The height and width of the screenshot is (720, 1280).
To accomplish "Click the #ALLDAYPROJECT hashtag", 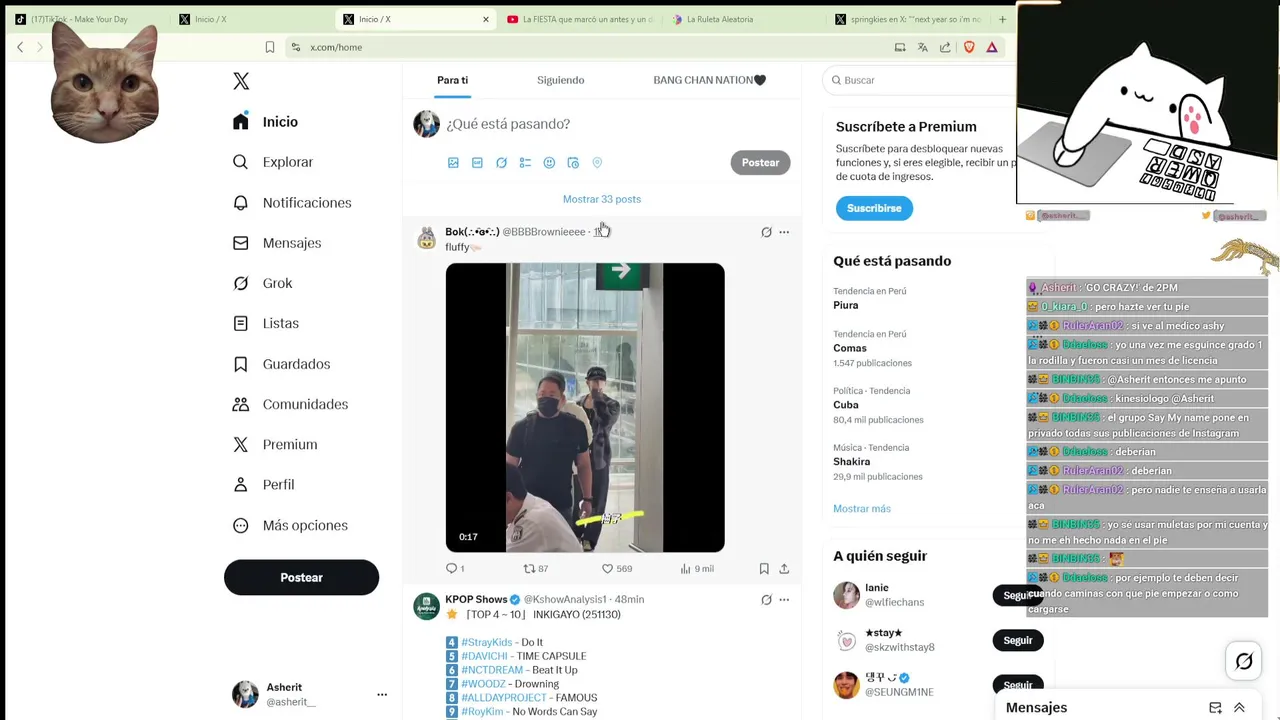I will [504, 698].
